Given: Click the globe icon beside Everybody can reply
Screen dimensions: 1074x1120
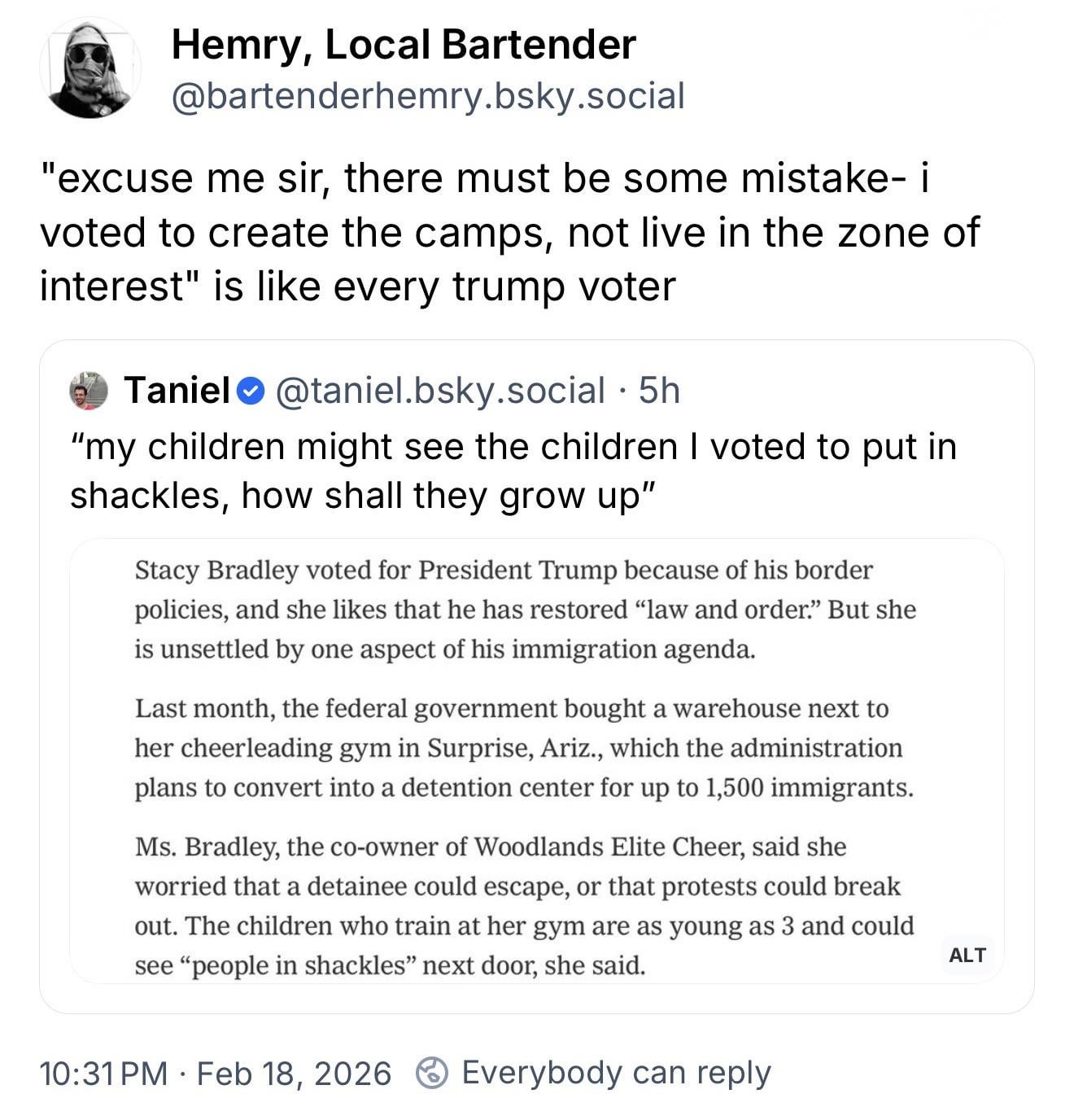Looking at the screenshot, I should pyautogui.click(x=431, y=1073).
